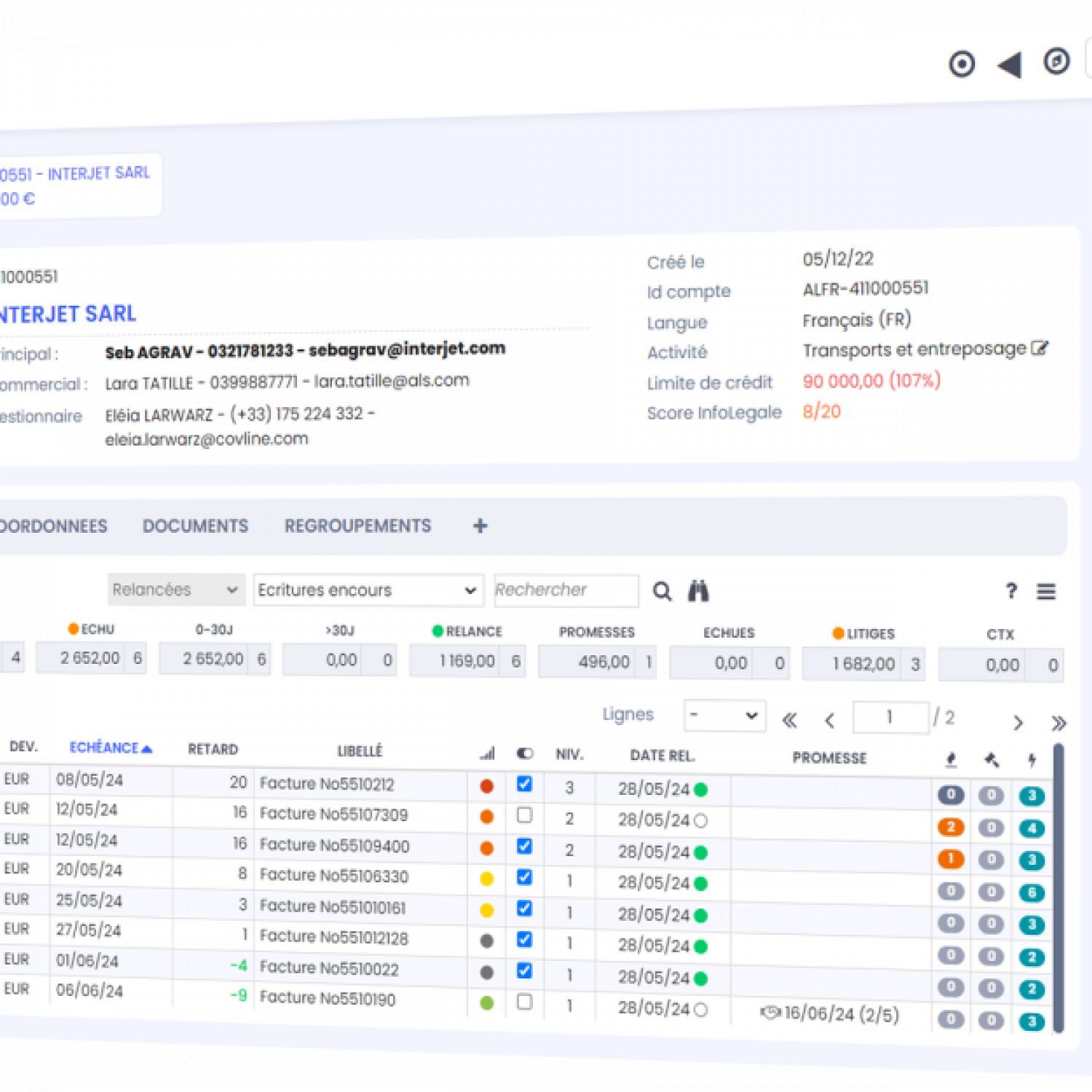The image size is (1092, 1092).
Task: Open the teal badge 6 on Facture No55106330
Action: [x=1032, y=893]
